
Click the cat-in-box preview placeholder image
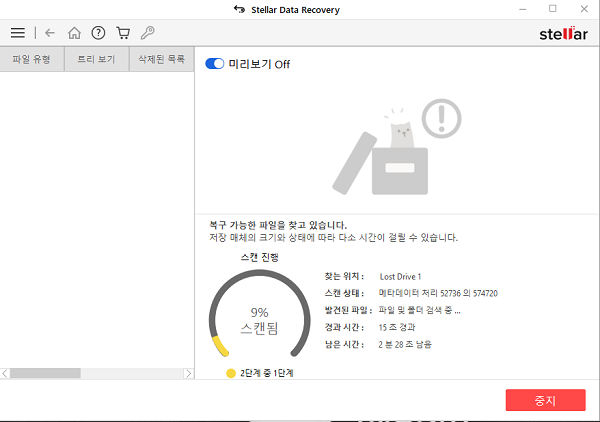tap(397, 147)
